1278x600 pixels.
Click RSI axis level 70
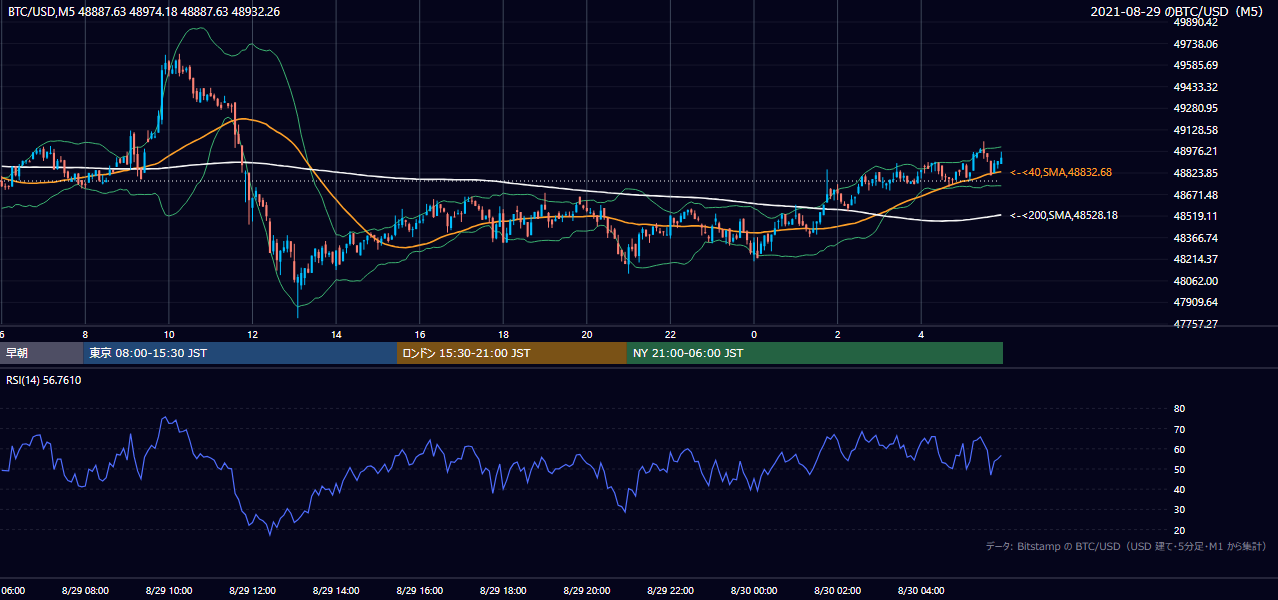[x=1180, y=429]
